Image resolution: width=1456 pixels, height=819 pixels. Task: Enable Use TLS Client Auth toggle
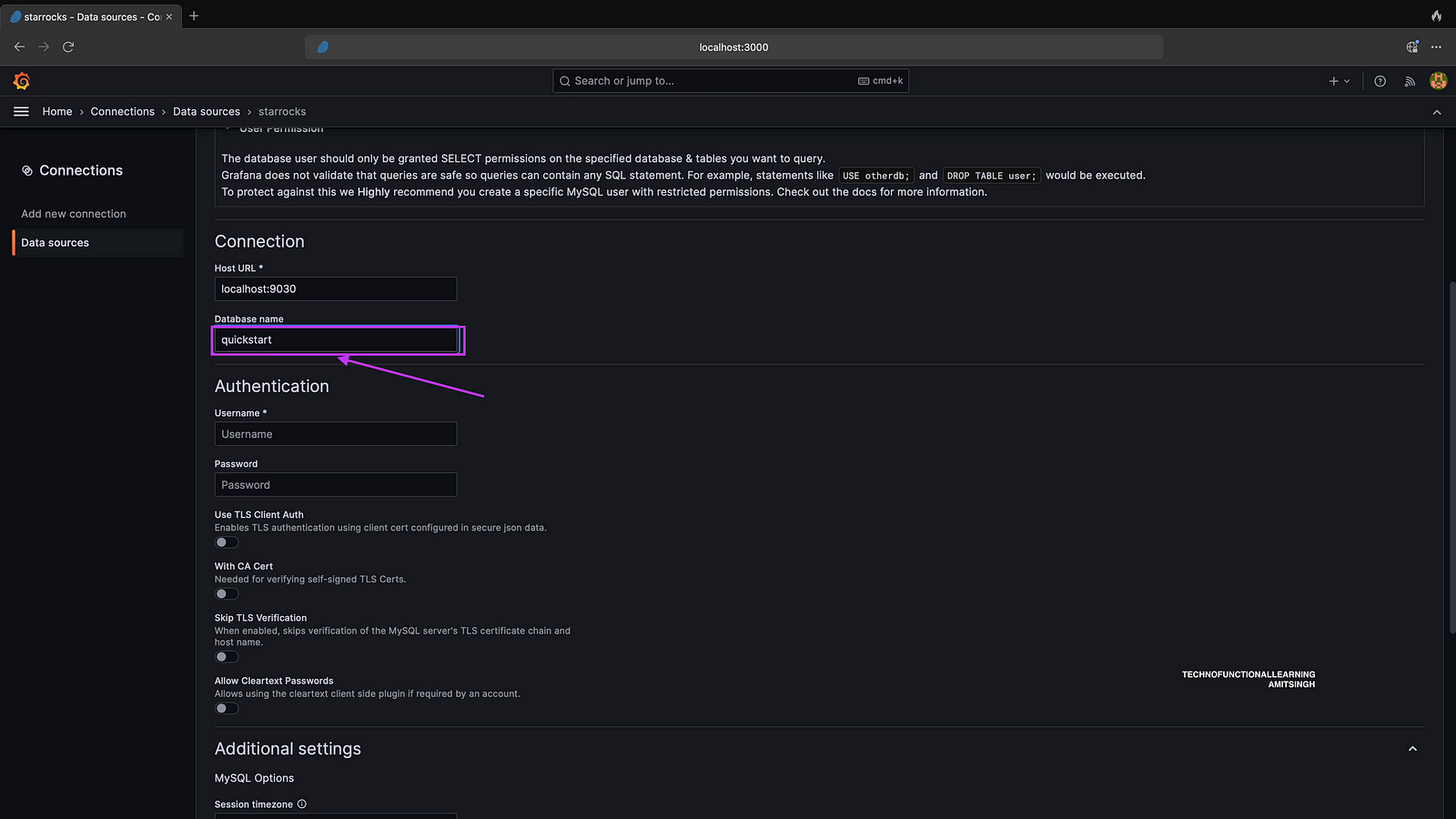[x=227, y=542]
